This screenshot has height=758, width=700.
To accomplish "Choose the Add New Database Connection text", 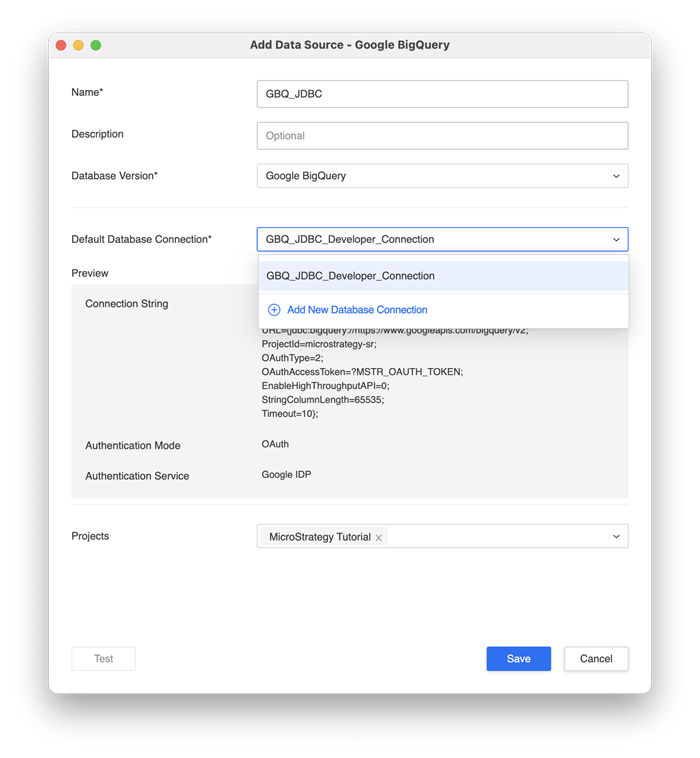I will click(357, 310).
